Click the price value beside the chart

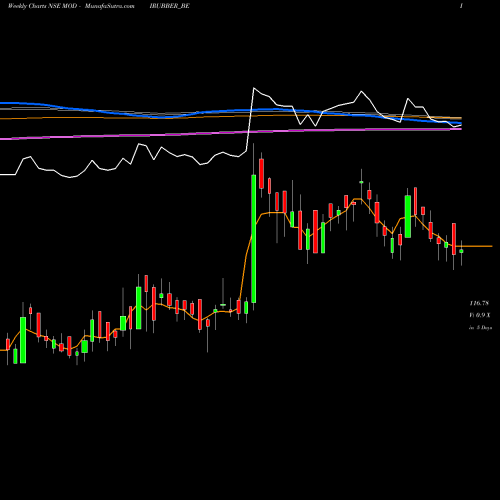coord(479,303)
